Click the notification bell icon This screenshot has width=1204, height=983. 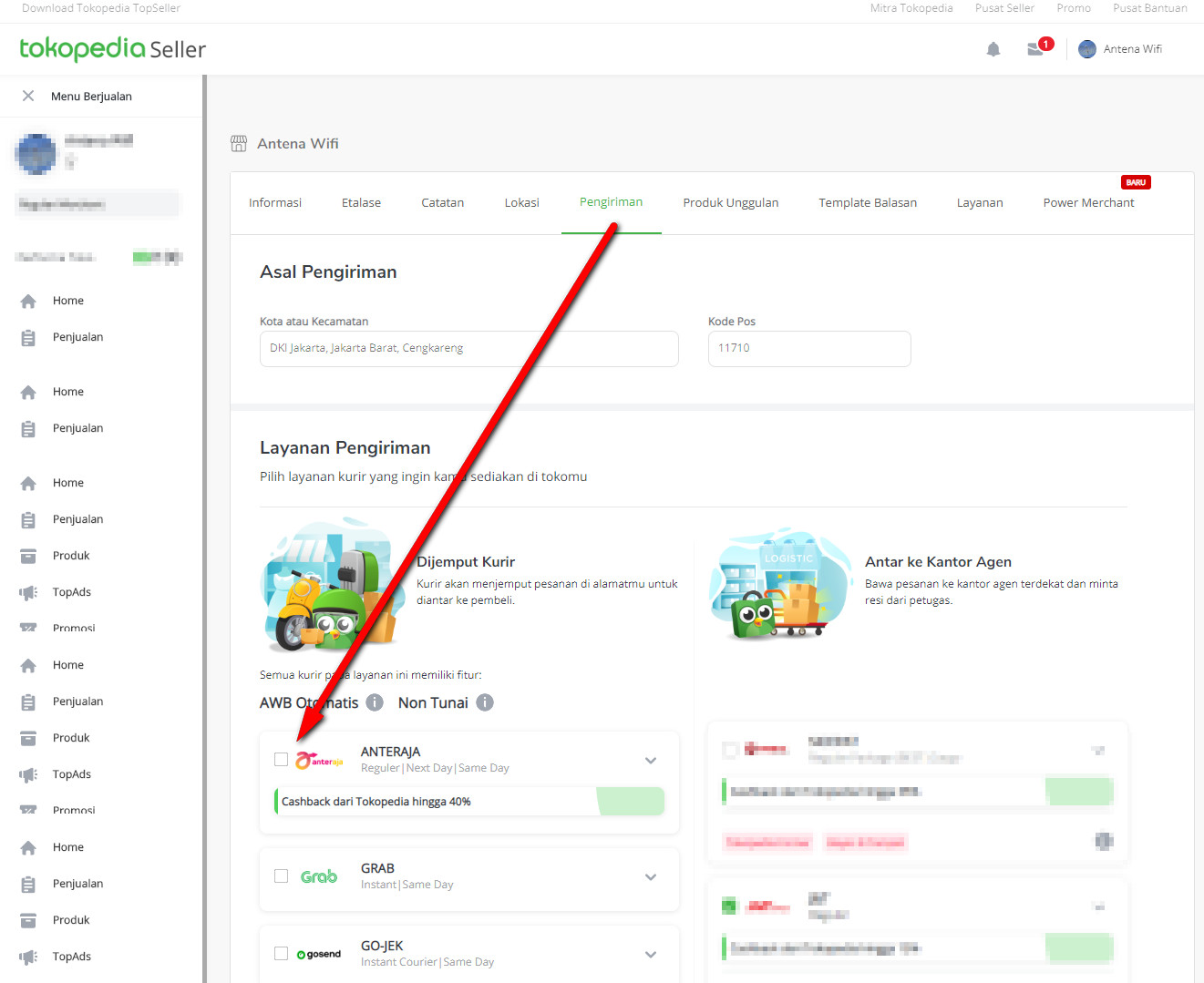point(993,49)
